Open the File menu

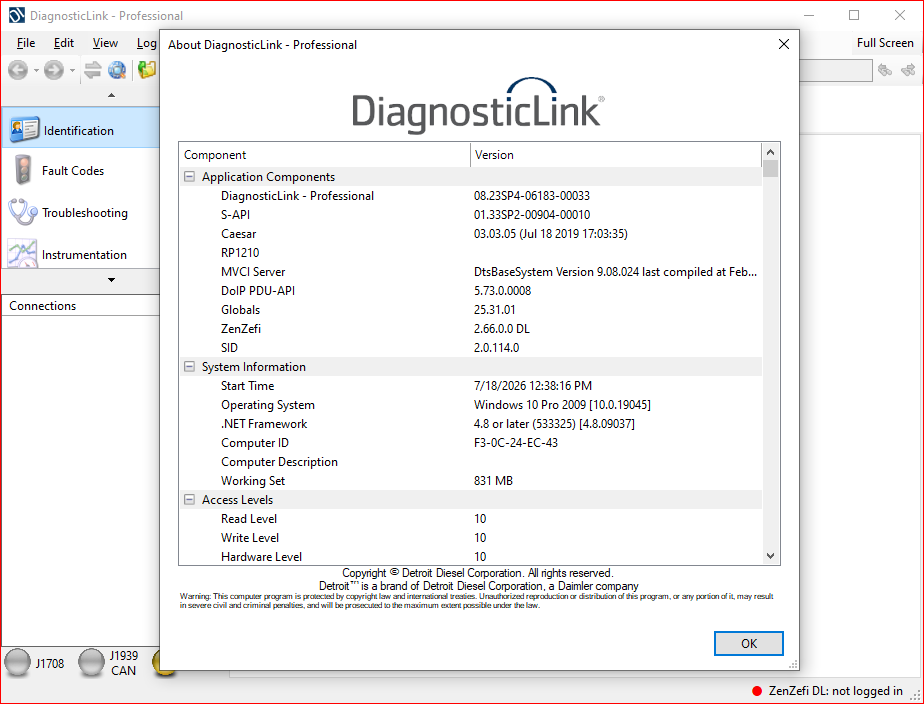[x=26, y=43]
